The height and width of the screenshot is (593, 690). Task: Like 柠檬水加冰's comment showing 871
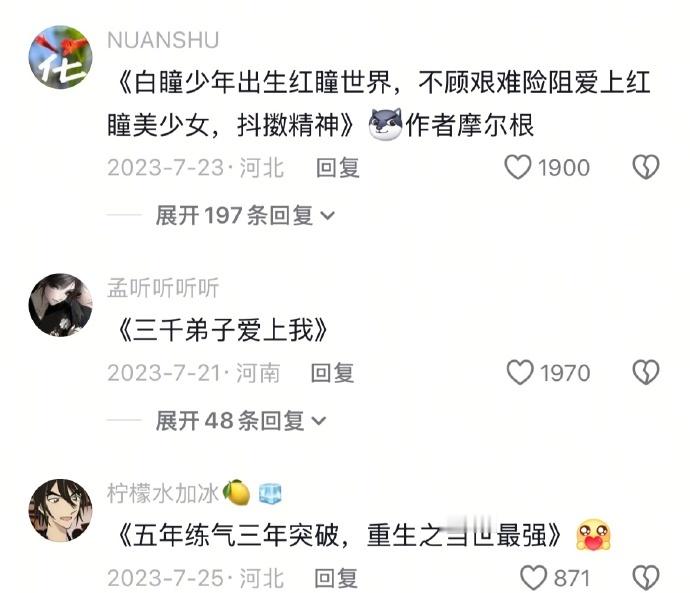533,578
